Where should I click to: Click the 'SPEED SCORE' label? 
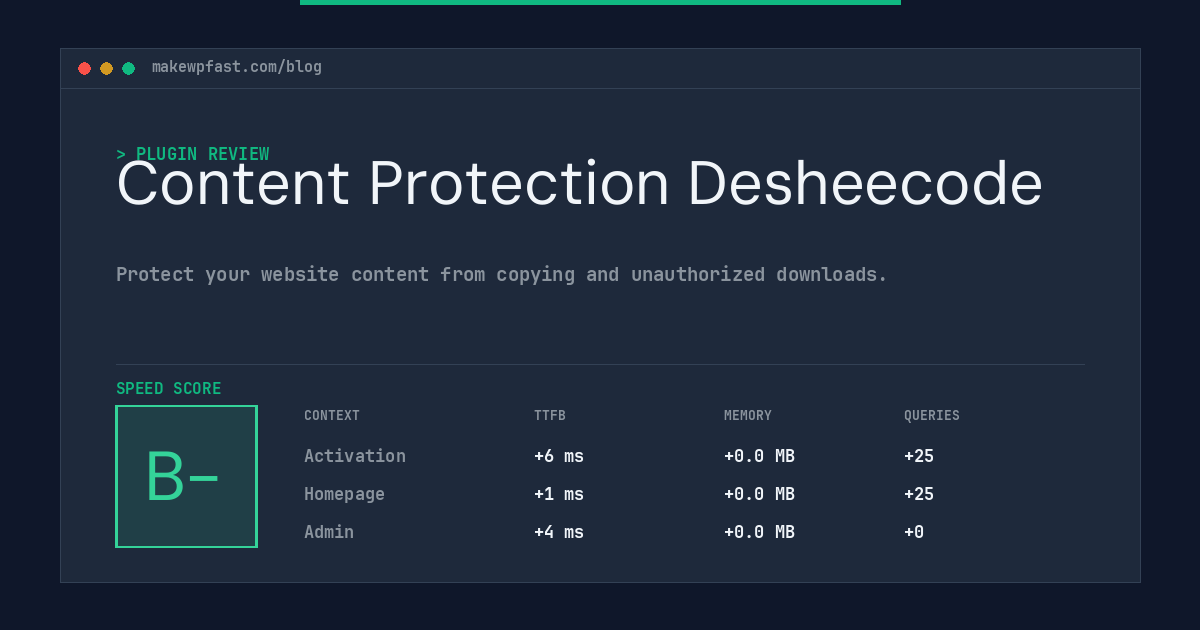169,389
